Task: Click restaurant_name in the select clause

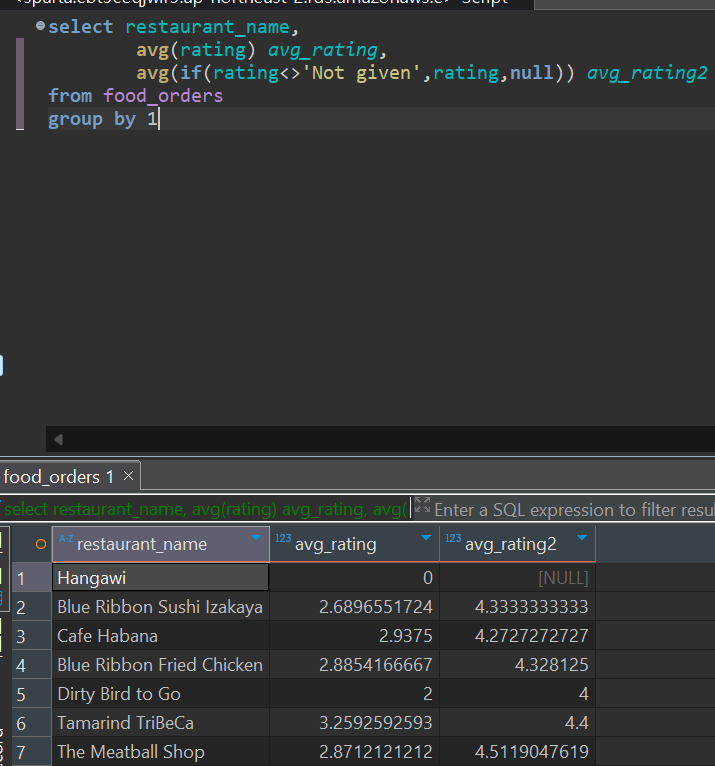Action: click(x=208, y=27)
